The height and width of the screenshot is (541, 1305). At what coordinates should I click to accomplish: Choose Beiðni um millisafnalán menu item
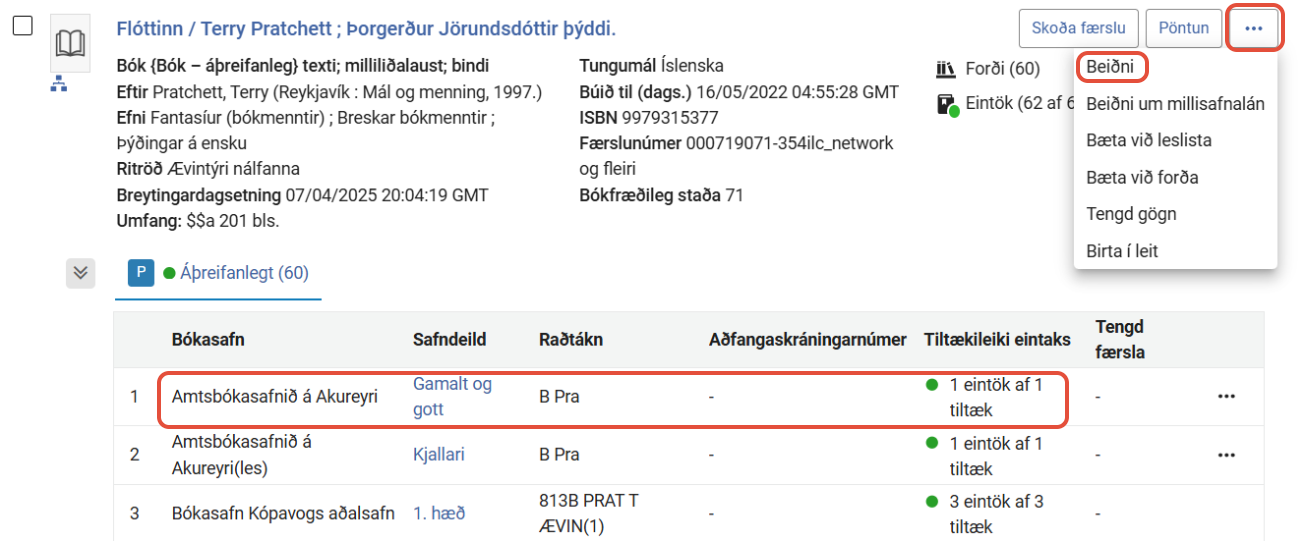(1175, 104)
